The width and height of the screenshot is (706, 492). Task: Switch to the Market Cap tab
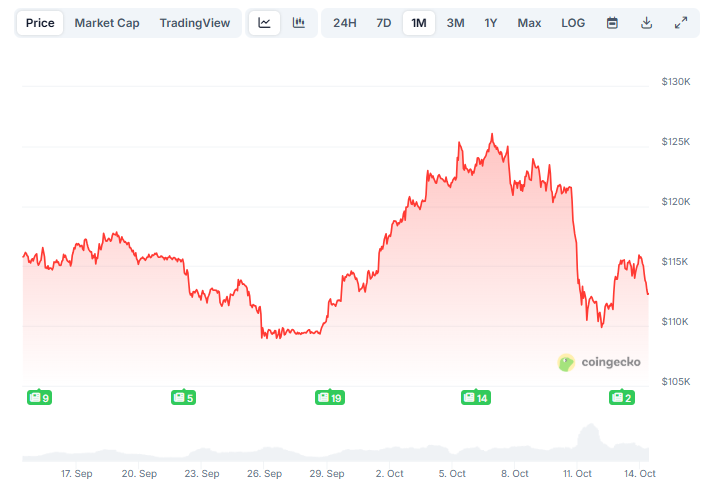[107, 23]
